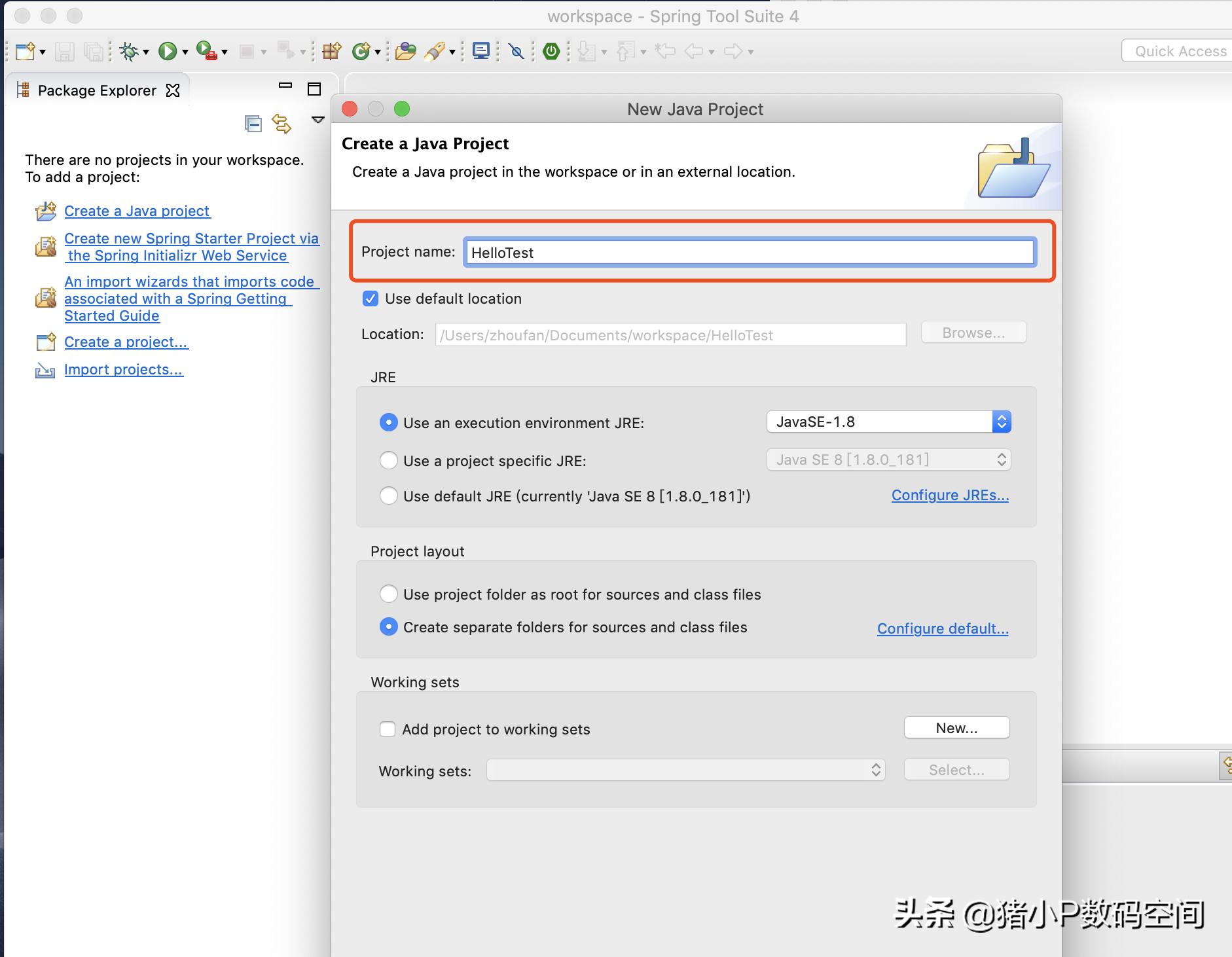The height and width of the screenshot is (957, 1232).
Task: Select the Package Explorer tab
Action: tap(97, 90)
